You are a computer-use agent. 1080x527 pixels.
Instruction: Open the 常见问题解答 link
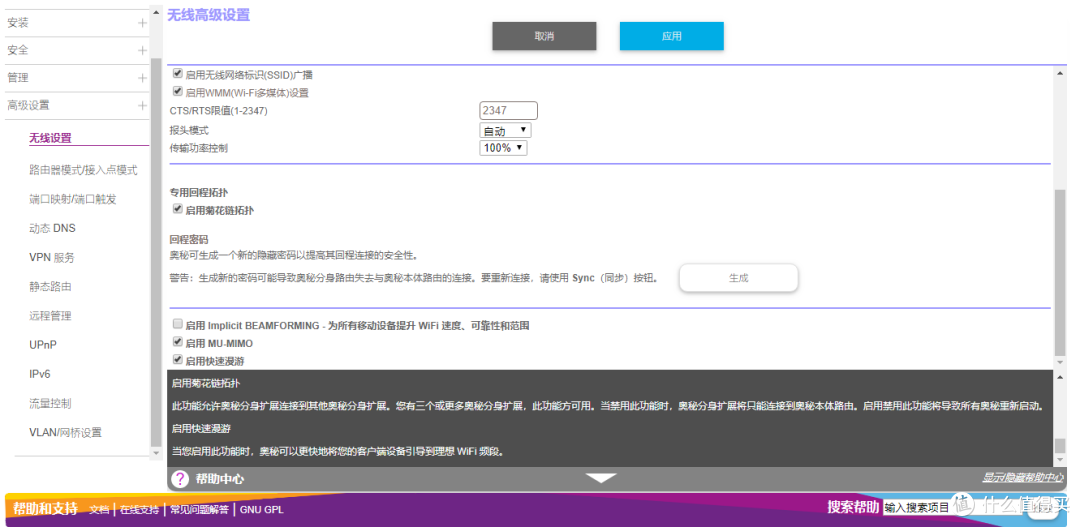(200, 510)
